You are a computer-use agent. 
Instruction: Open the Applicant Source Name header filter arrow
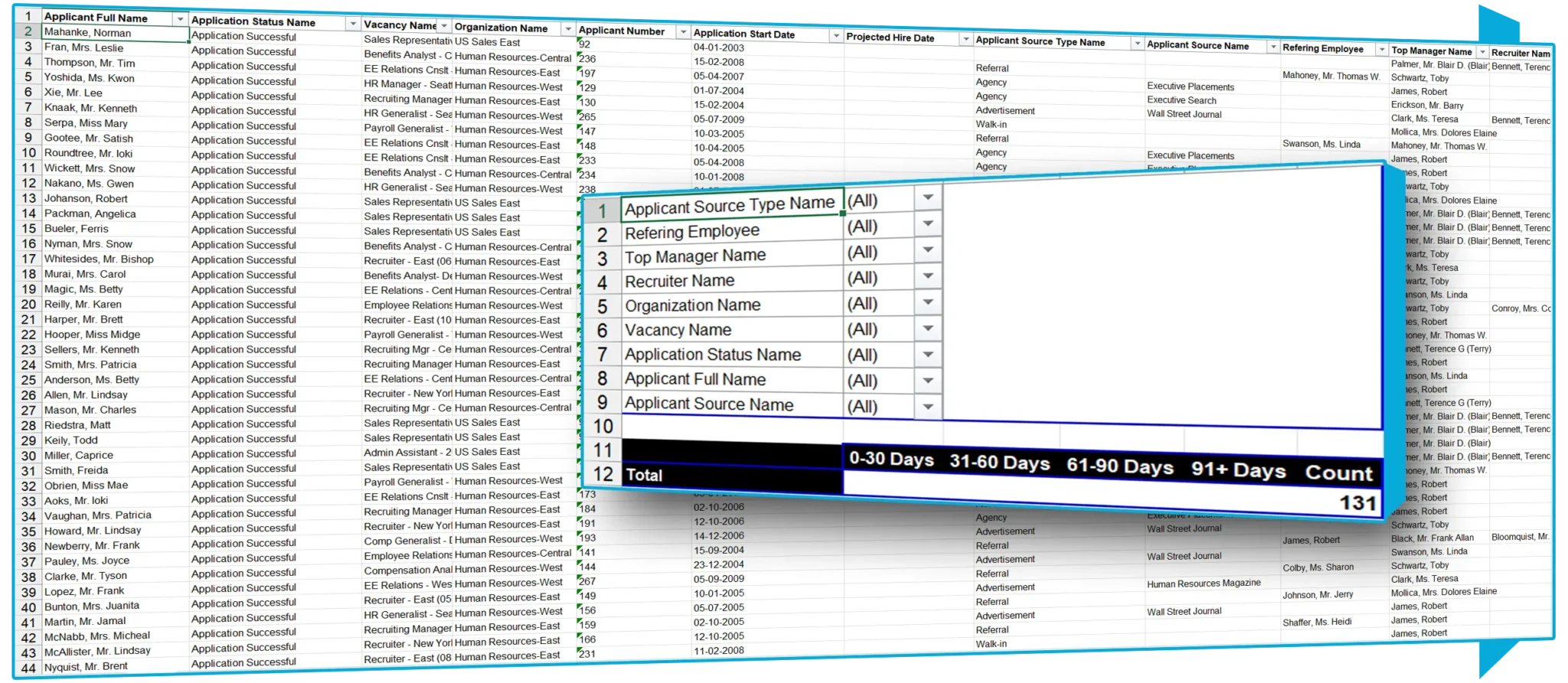(x=1273, y=47)
